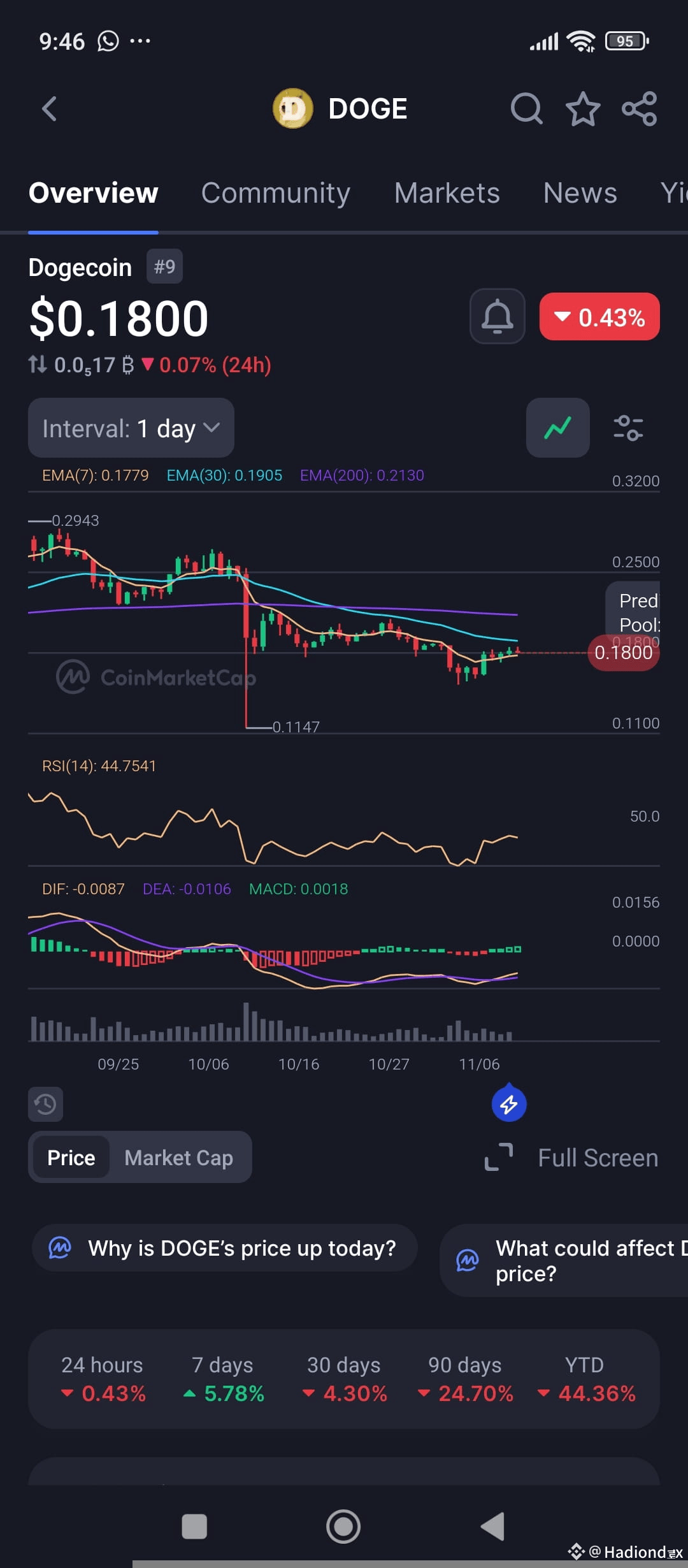Switch to the Overview tab

[x=93, y=192]
